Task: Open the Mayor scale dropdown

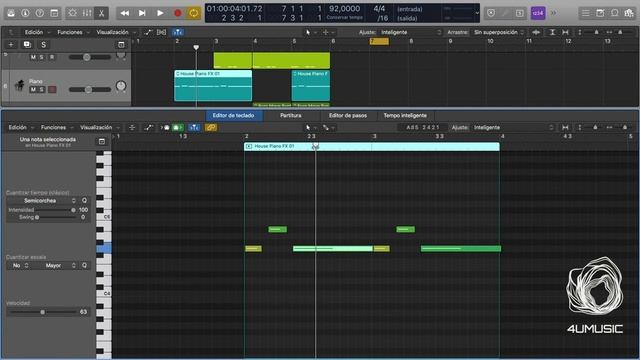Action: 55,266
